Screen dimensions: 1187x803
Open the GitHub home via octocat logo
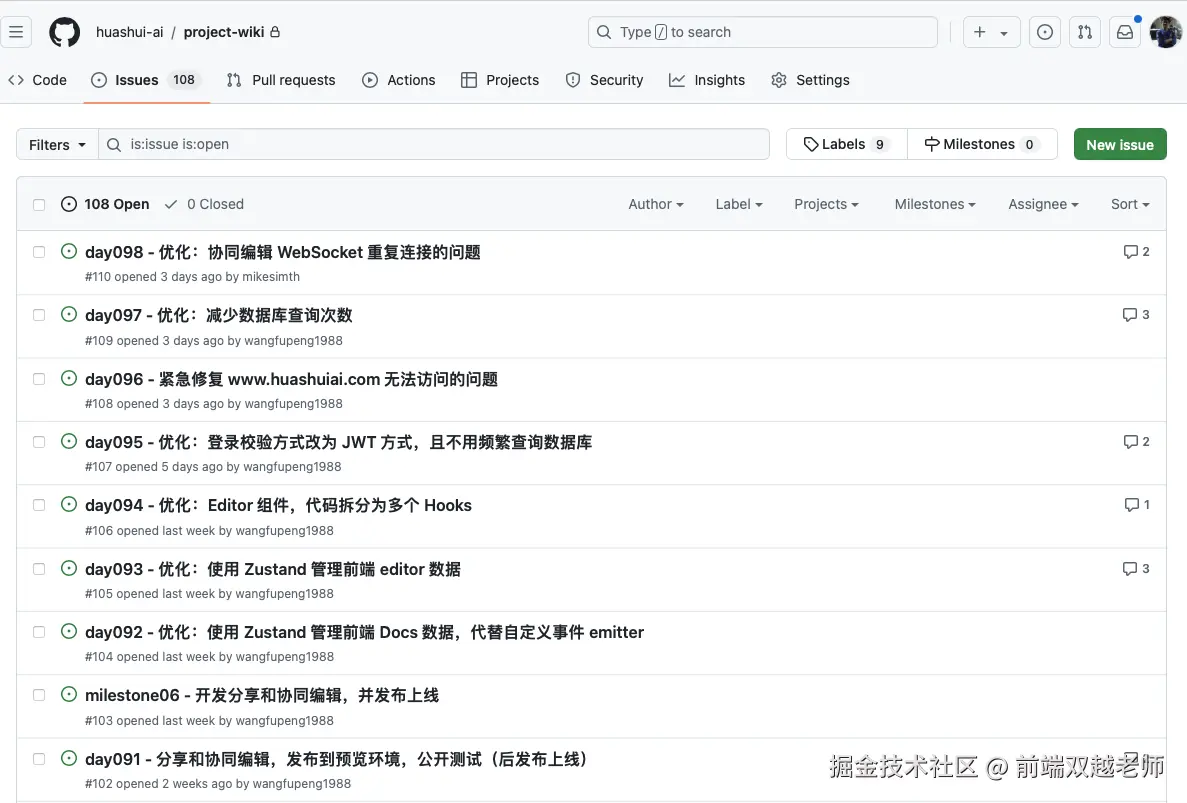[x=64, y=31]
